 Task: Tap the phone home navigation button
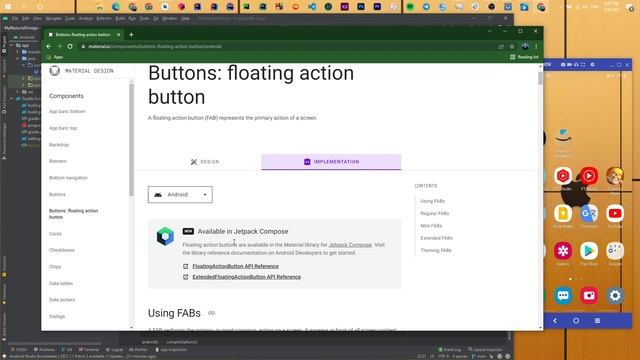[576, 321]
